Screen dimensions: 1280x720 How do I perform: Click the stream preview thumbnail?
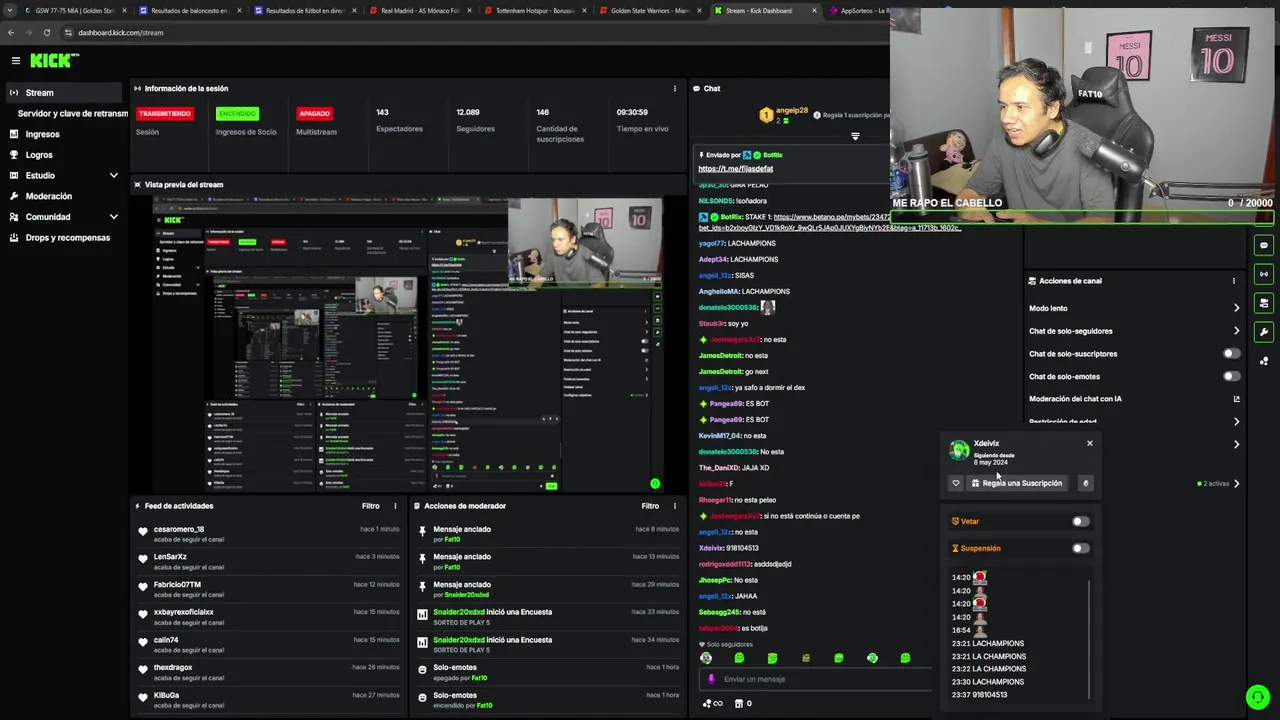(408, 344)
